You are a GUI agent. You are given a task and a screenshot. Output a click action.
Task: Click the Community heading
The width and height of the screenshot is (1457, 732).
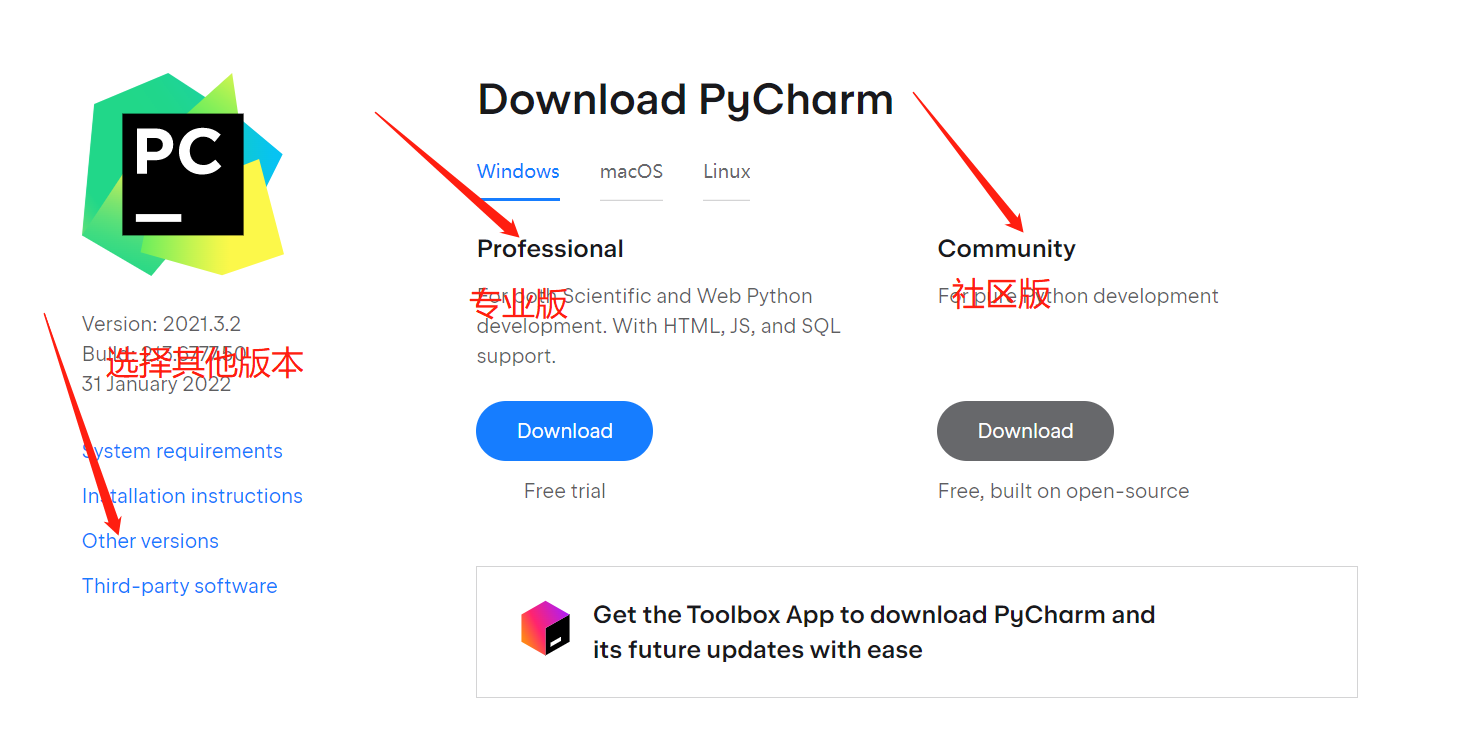click(1007, 248)
